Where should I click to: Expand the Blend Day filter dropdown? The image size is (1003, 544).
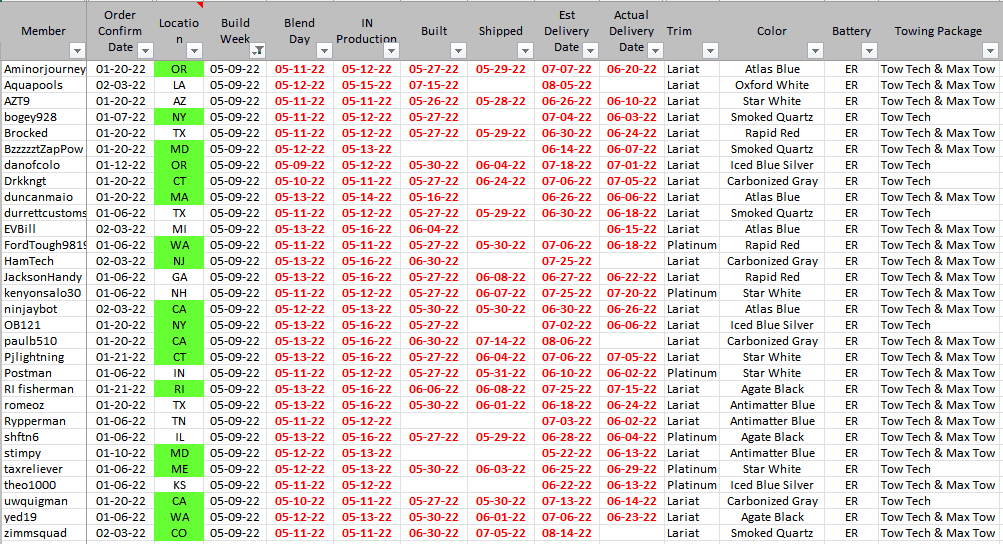coord(322,50)
